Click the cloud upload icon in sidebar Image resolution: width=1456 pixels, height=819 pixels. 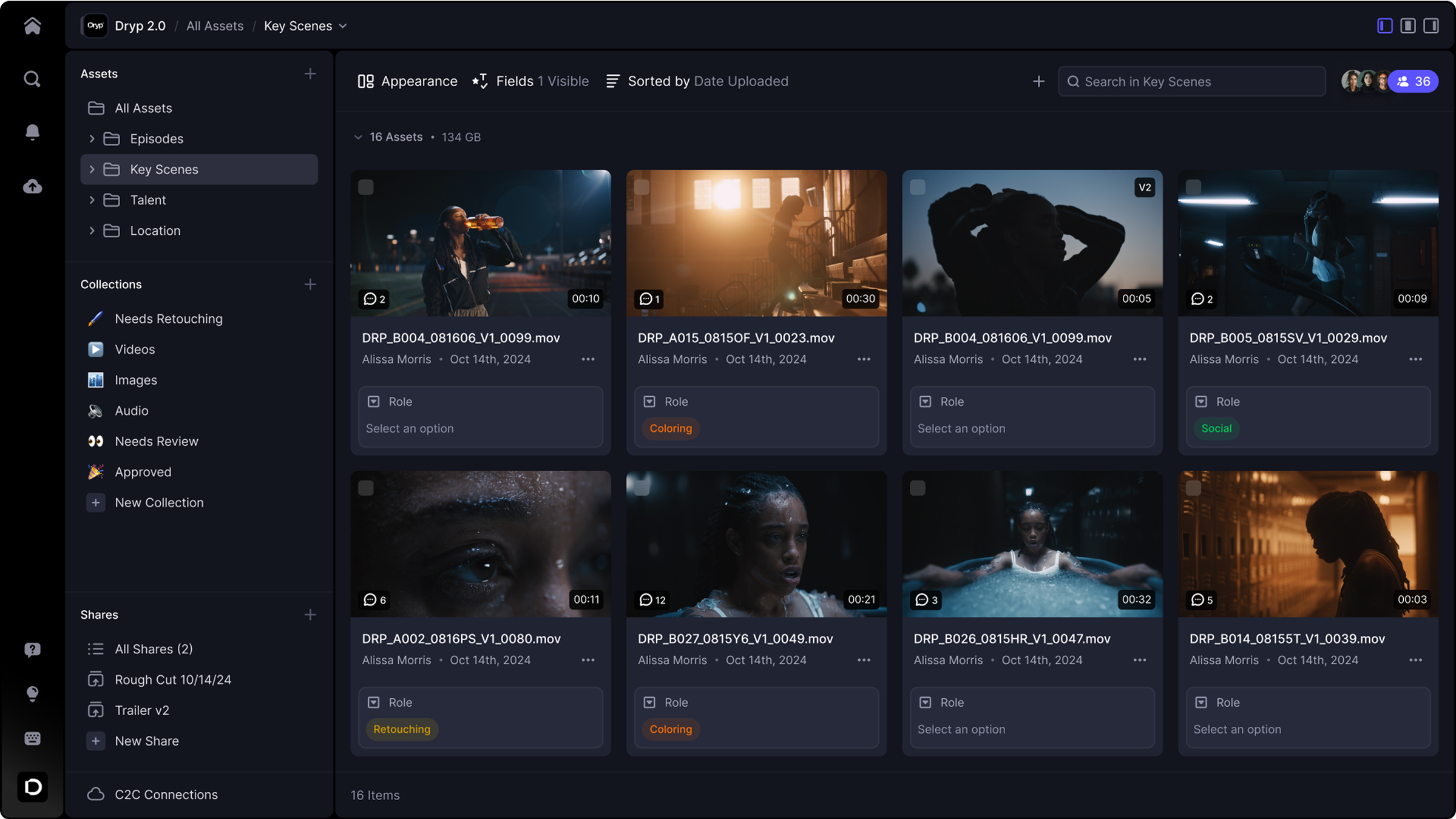point(32,186)
